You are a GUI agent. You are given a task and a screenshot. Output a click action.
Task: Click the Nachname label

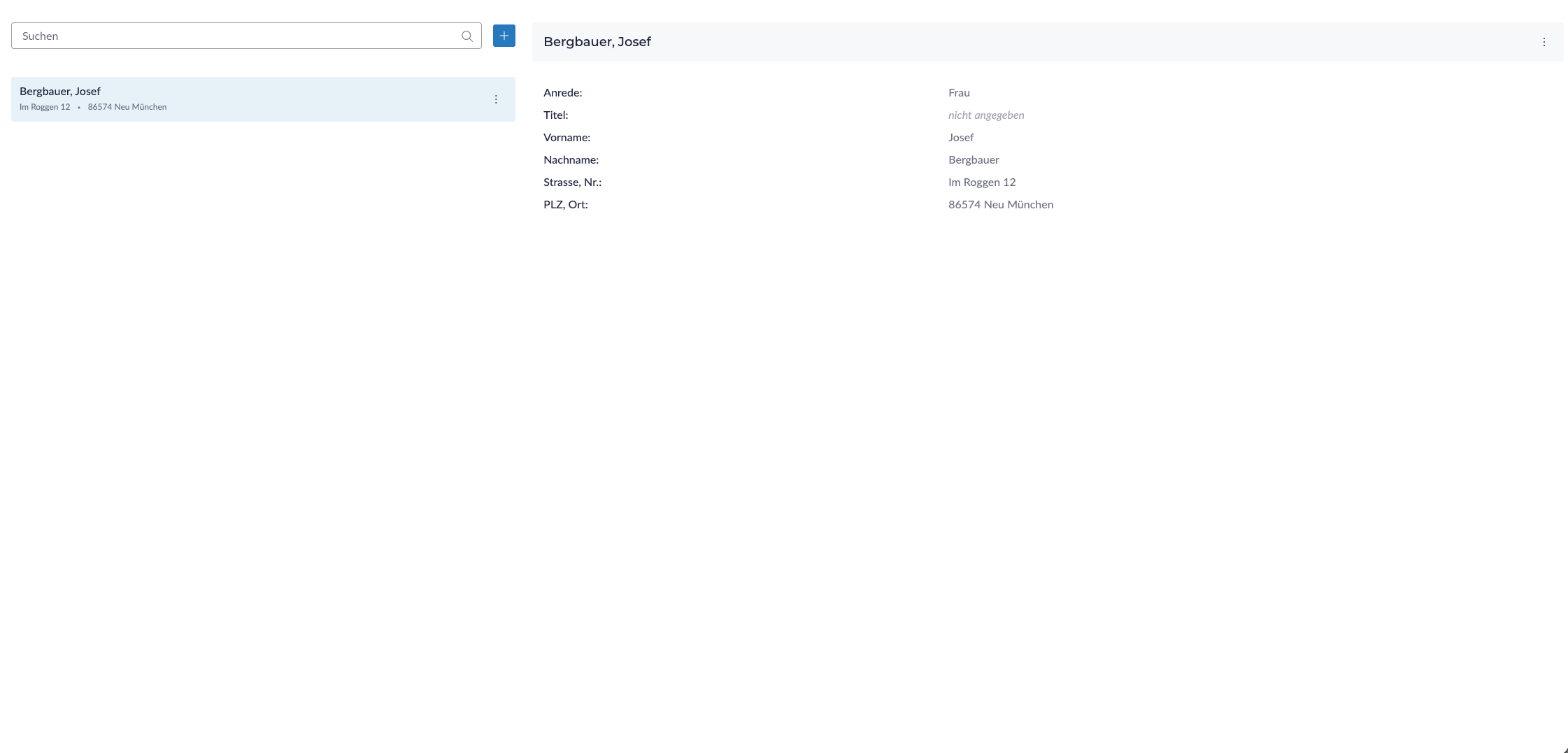(x=571, y=160)
